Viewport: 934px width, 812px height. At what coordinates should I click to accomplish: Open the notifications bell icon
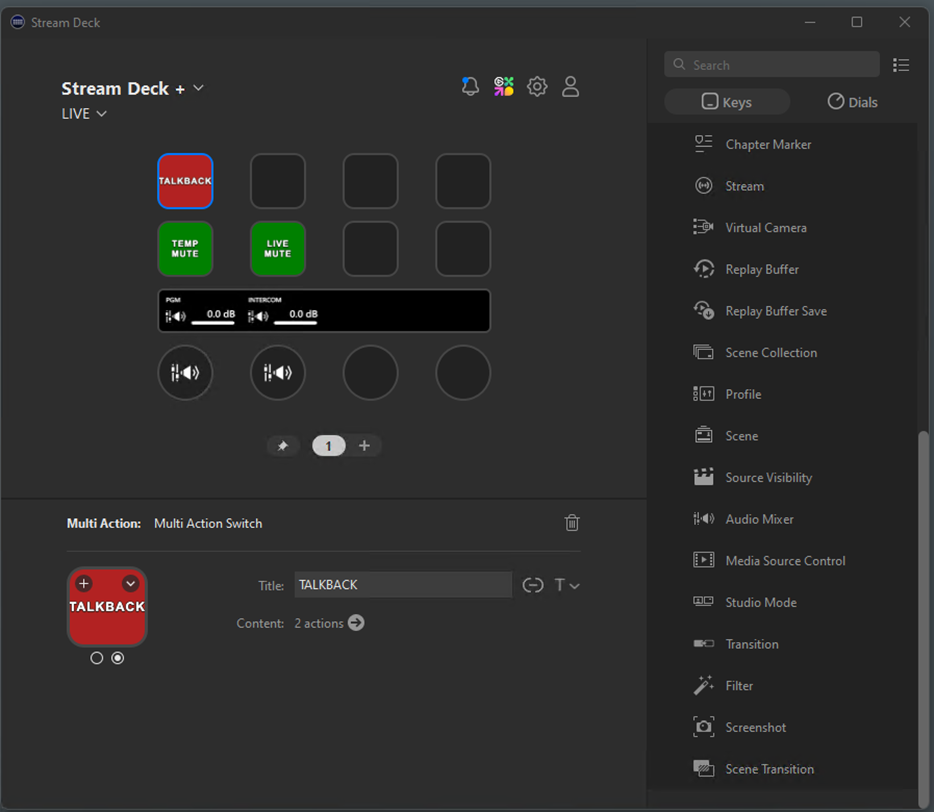[x=470, y=87]
